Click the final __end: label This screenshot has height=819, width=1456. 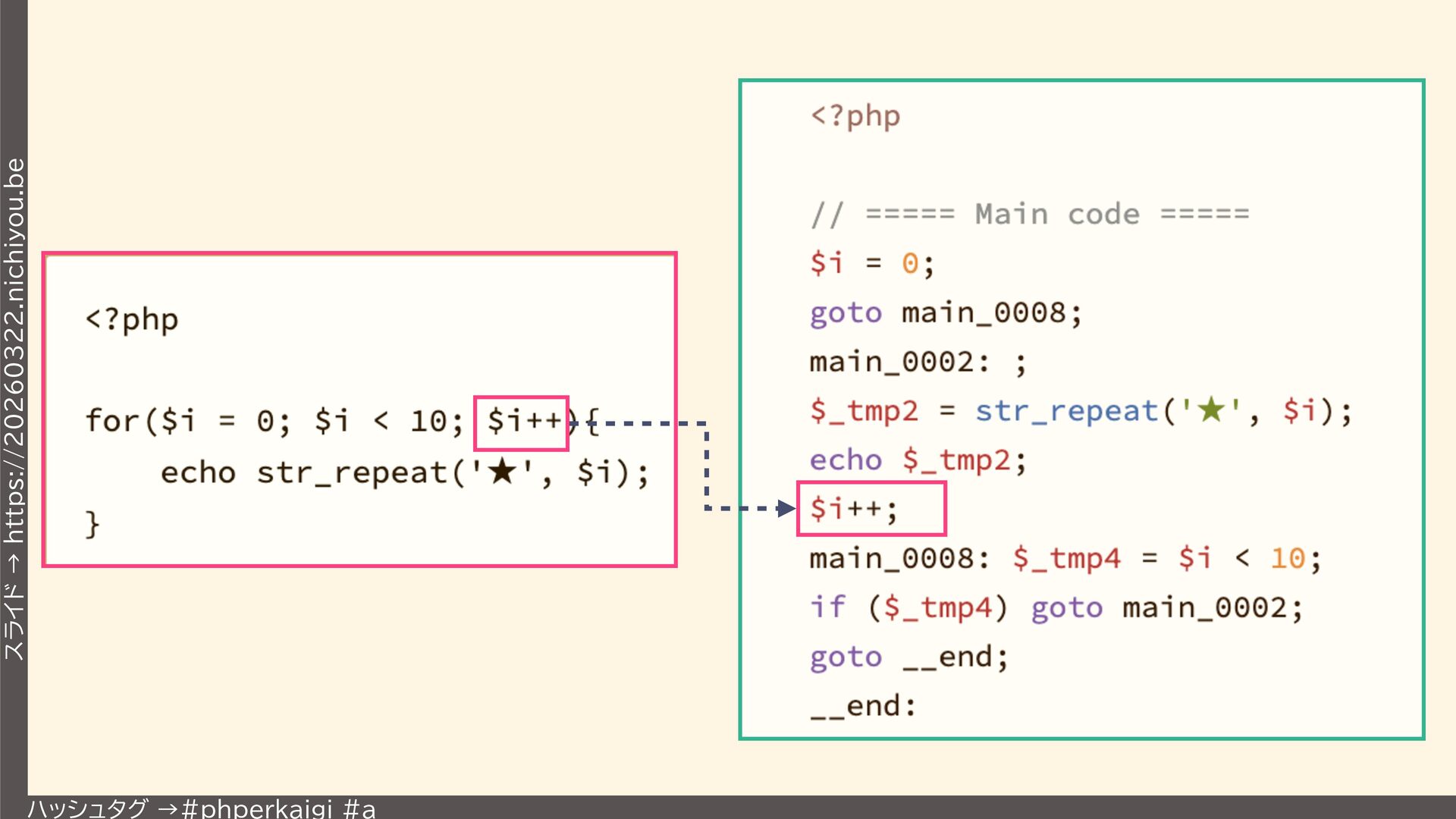pyautogui.click(x=863, y=706)
